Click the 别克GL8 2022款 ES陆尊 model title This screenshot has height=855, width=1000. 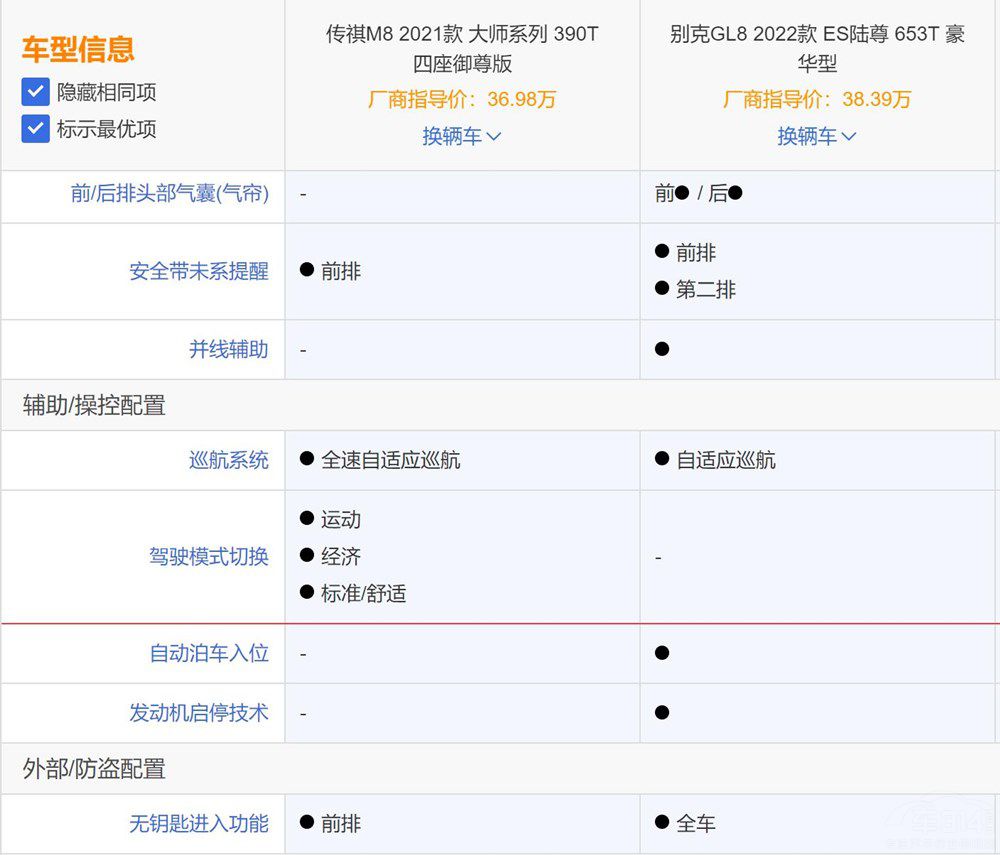pyautogui.click(x=817, y=48)
